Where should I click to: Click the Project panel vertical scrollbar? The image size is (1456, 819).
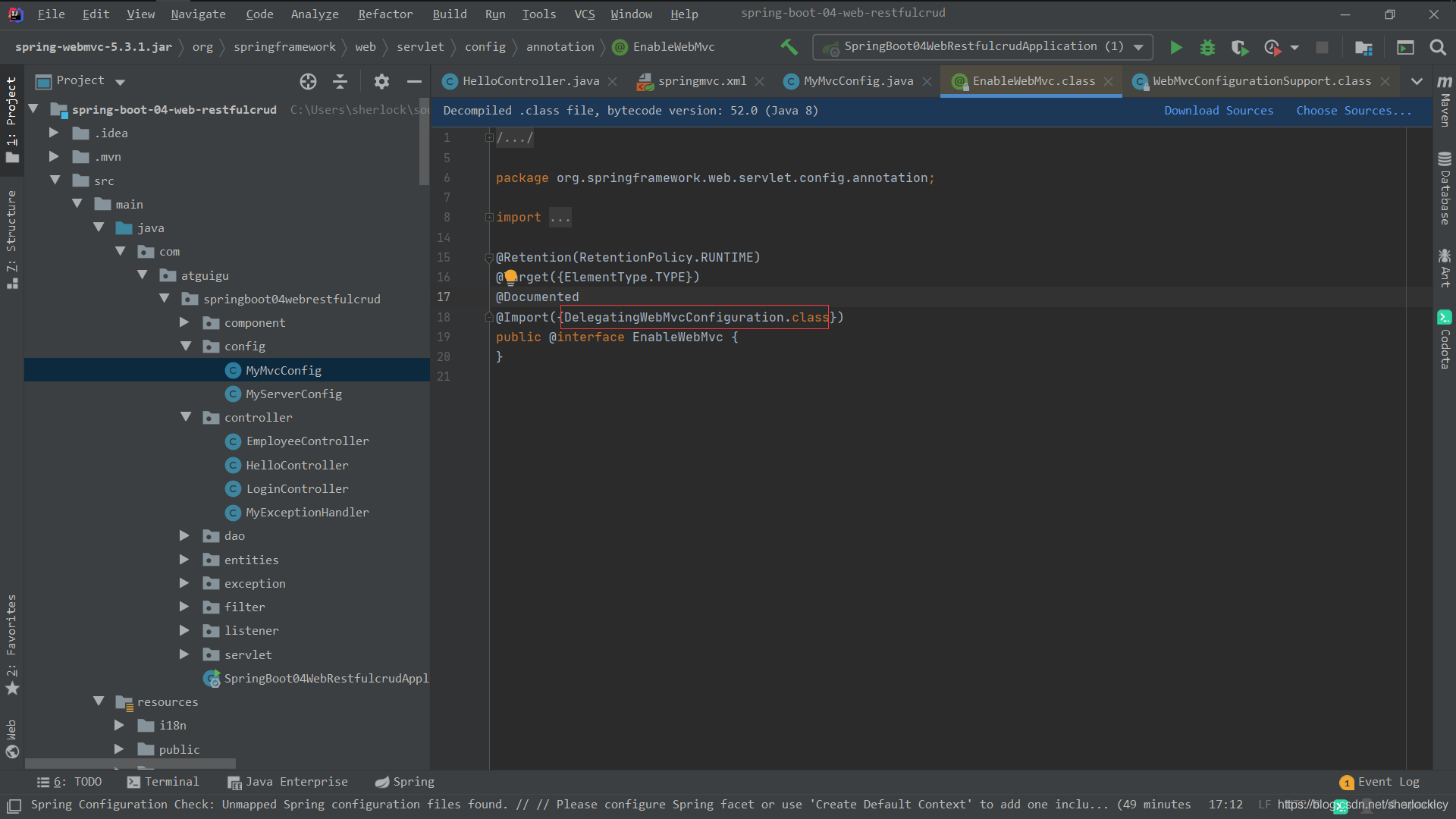pos(425,140)
